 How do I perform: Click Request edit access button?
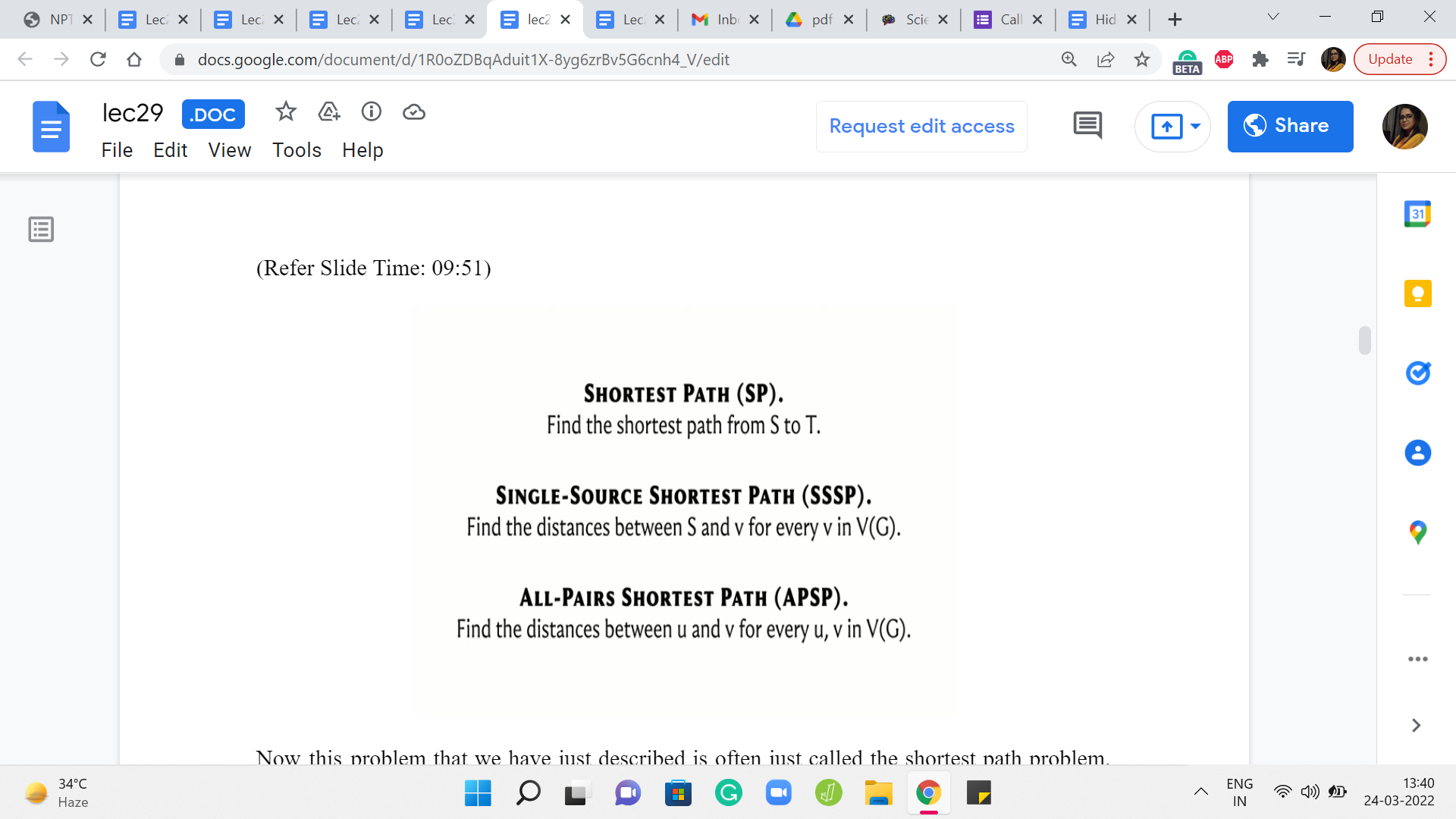point(921,126)
